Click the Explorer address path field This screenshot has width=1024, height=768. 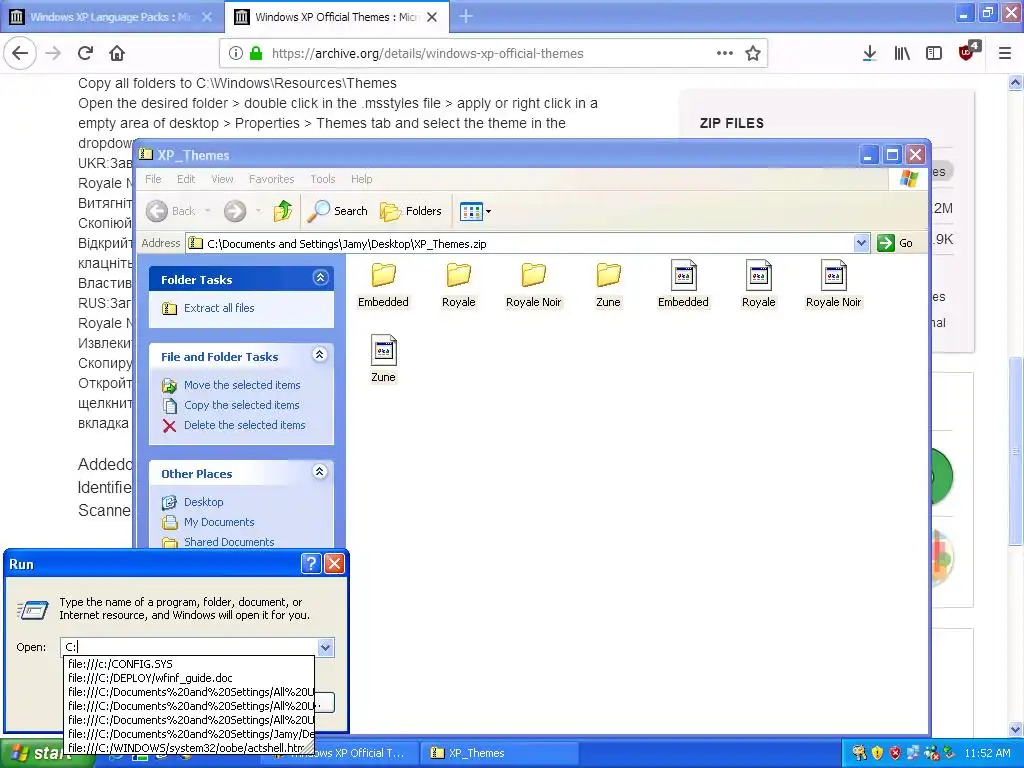[520, 244]
